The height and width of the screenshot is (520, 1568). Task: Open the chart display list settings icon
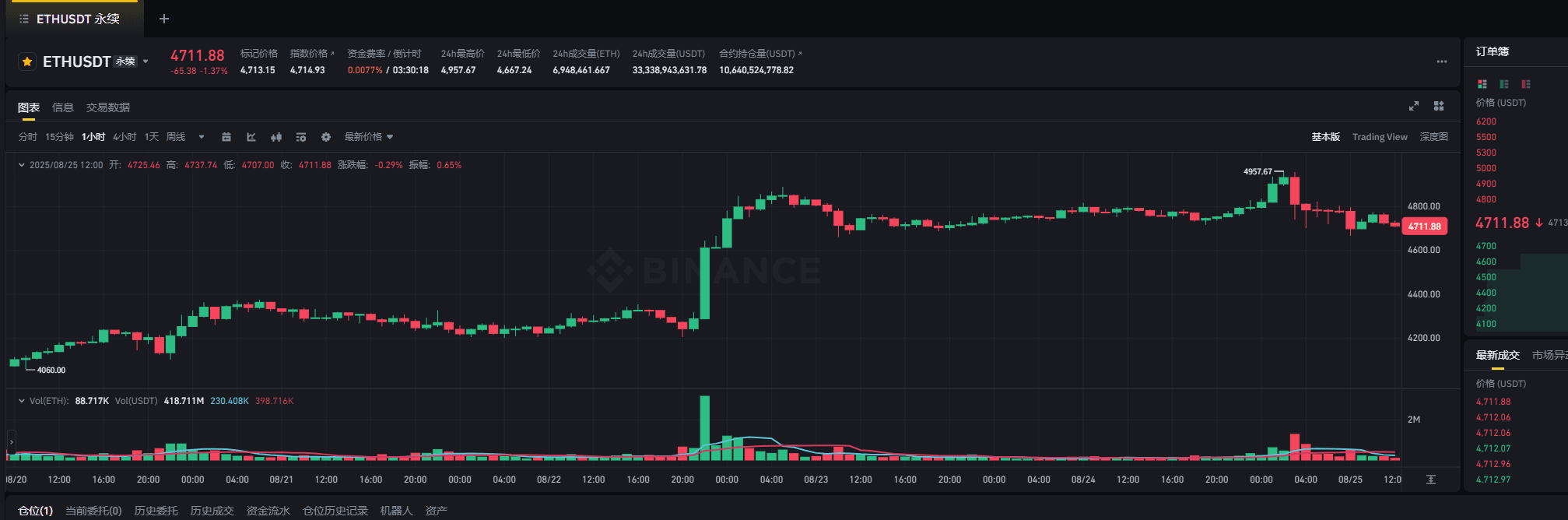[301, 137]
